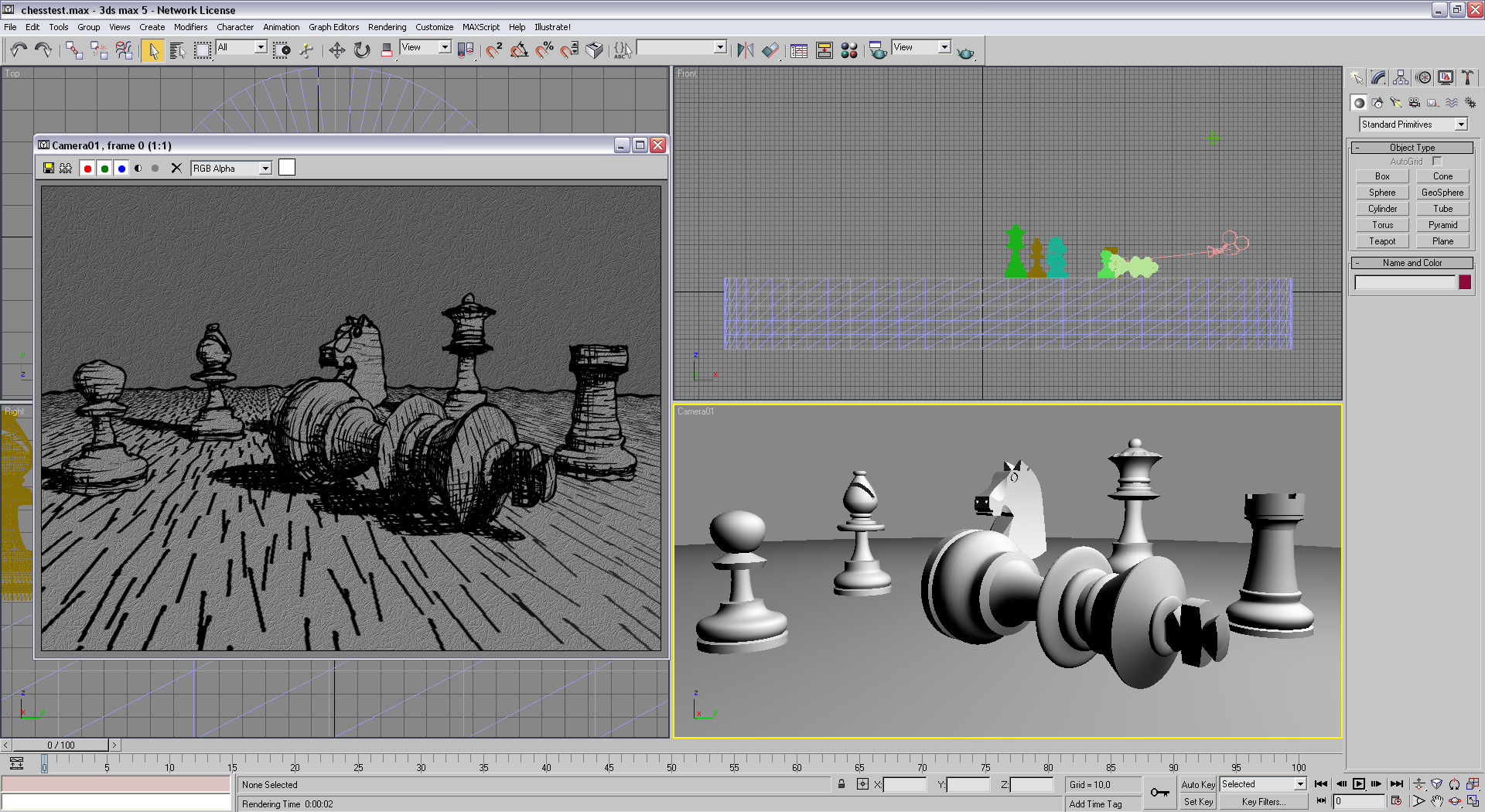This screenshot has height=812, width=1485.
Task: Click the Mirror Selected Objects icon
Action: [745, 50]
